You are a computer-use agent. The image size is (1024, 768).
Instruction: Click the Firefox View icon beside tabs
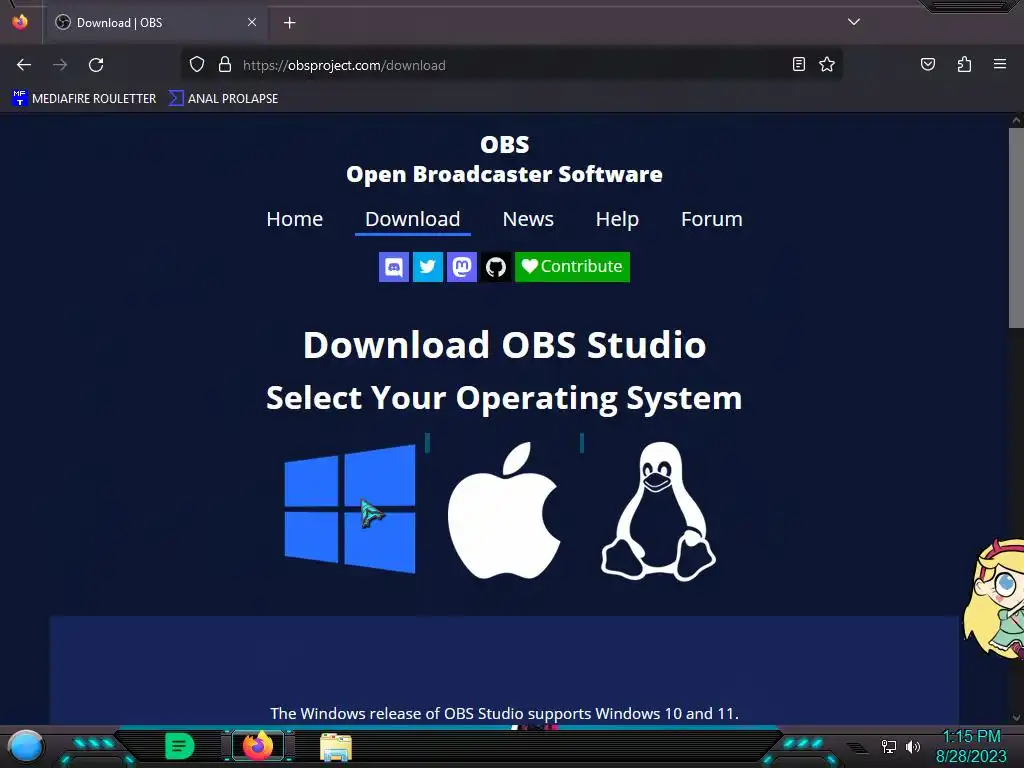(20, 22)
